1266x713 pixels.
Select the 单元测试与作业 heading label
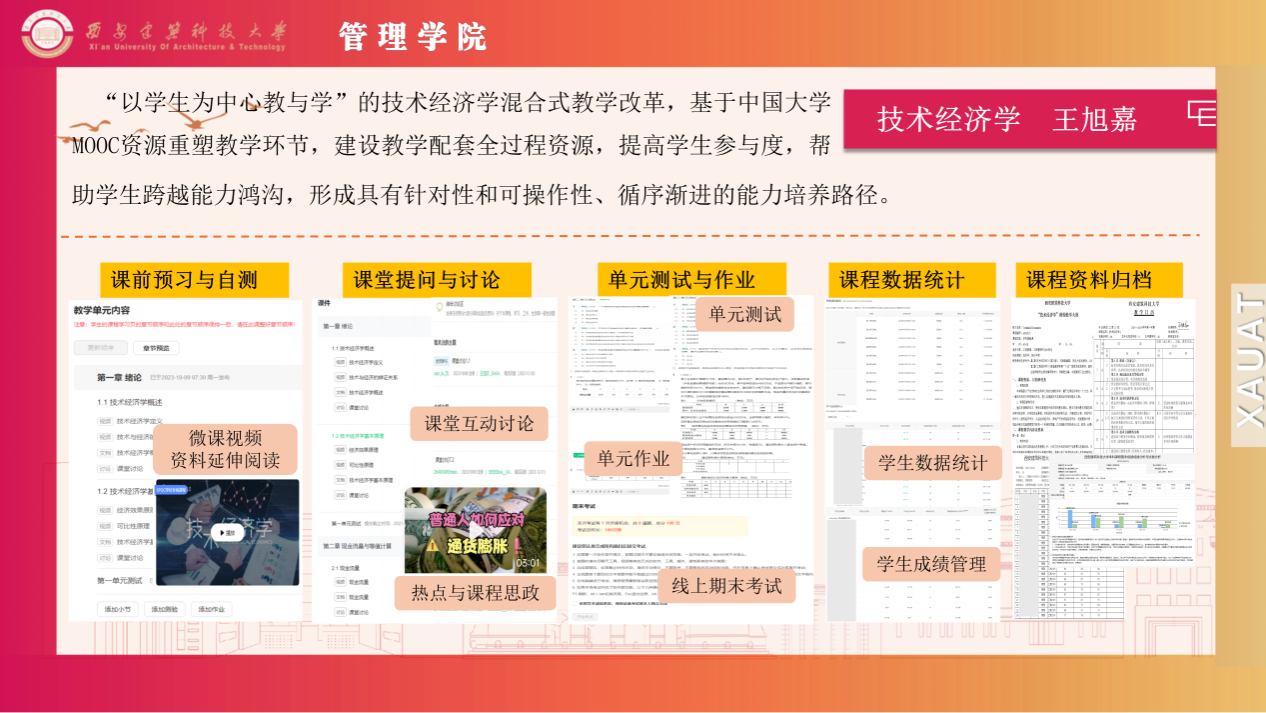691,279
